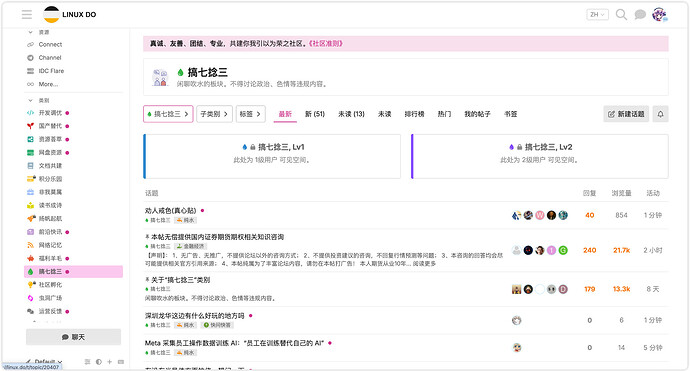Select the 热门 tab
The width and height of the screenshot is (690, 371).
pyautogui.click(x=444, y=114)
